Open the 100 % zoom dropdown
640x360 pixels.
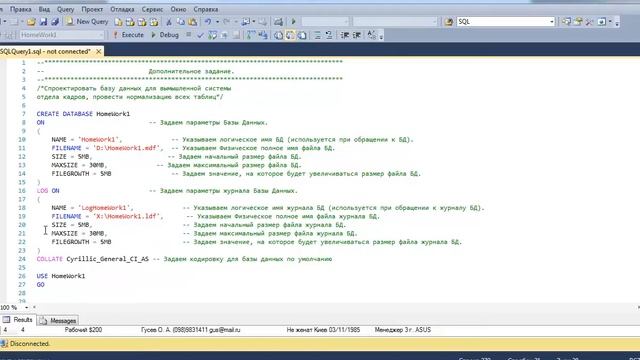[x=27, y=307]
